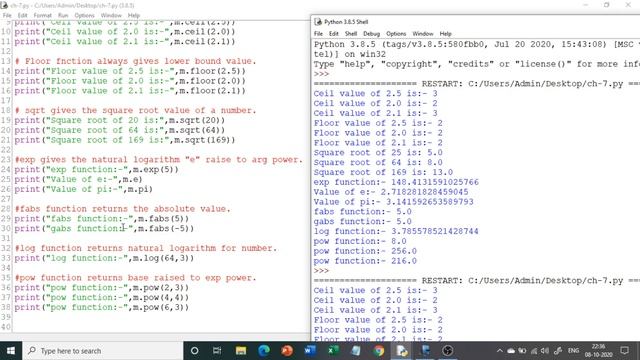Open Shell menu in Python Shell
This screenshot has height=360, width=640.
click(351, 34)
